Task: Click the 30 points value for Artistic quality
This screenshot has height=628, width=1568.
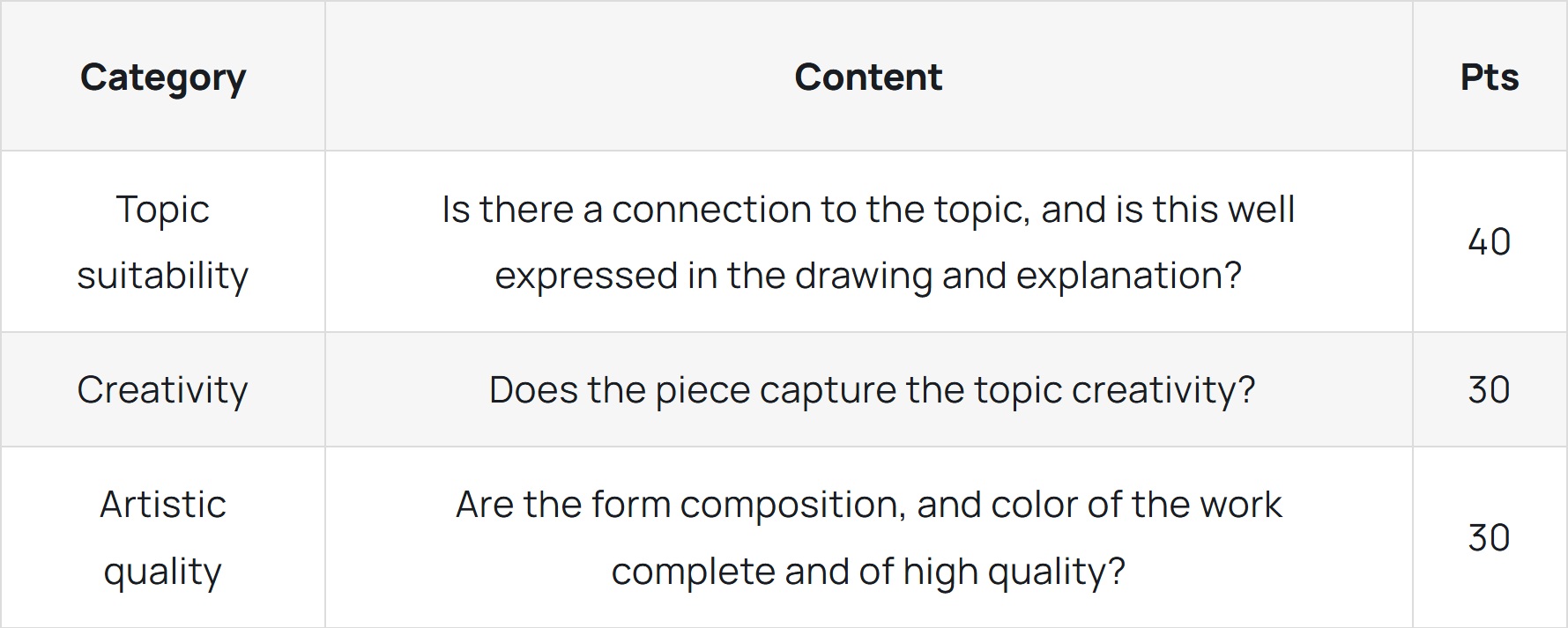Action: tap(1490, 537)
